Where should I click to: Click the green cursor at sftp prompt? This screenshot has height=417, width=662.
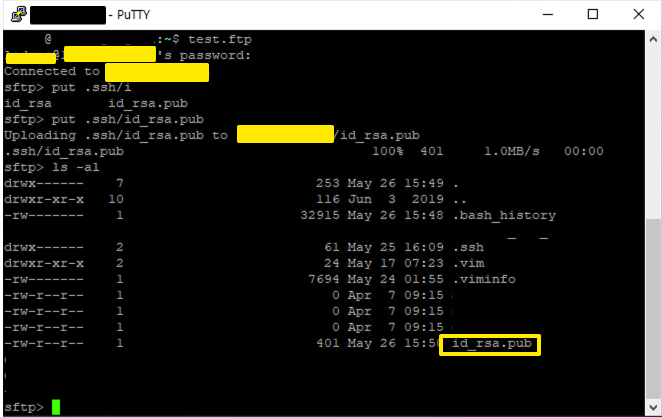point(56,407)
